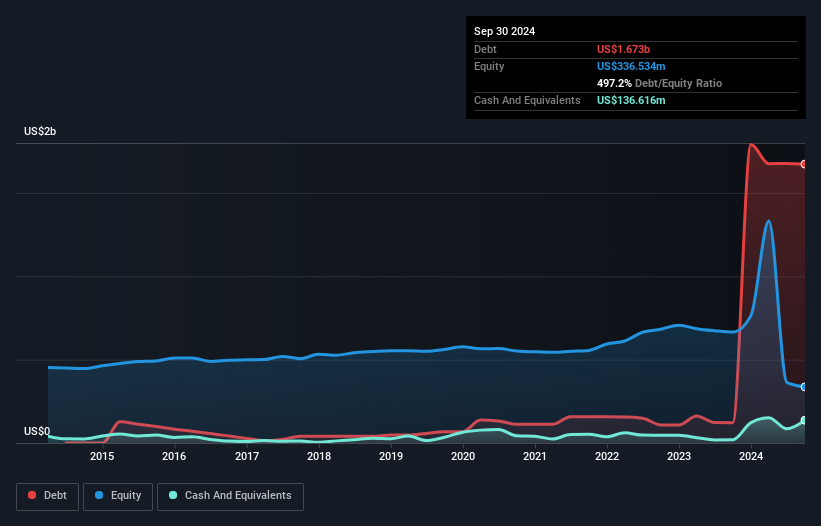Viewport: 821px width, 526px height.
Task: Click the US$136.616m cash value
Action: pos(631,100)
